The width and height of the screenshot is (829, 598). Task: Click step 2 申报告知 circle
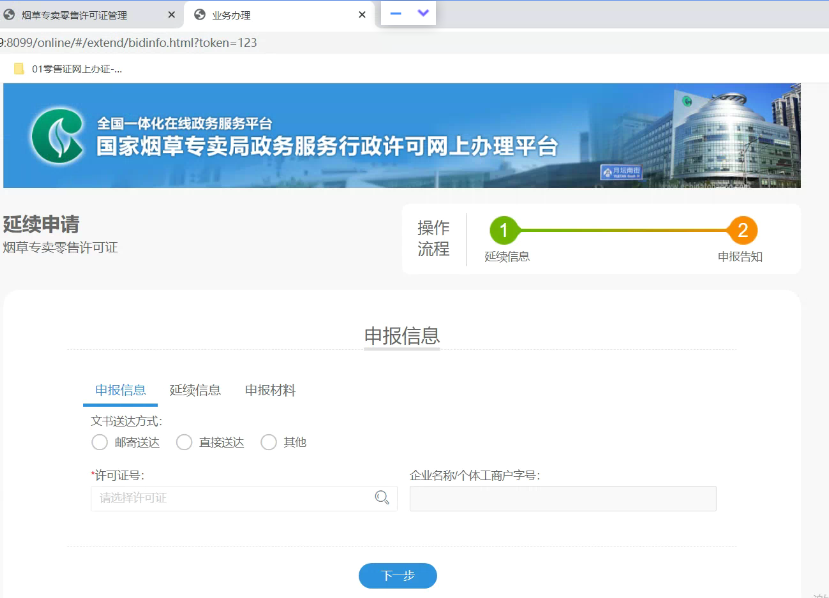click(742, 231)
